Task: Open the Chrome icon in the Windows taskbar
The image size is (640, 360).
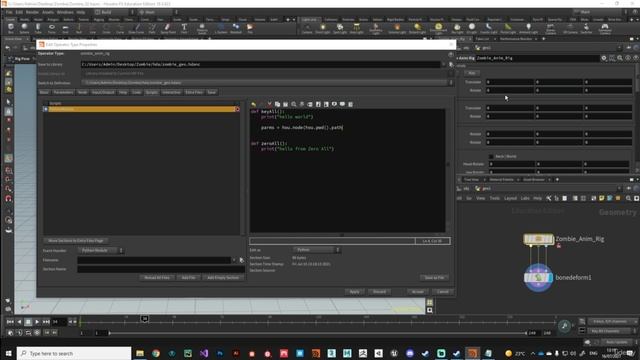Action: pyautogui.click(x=156, y=353)
